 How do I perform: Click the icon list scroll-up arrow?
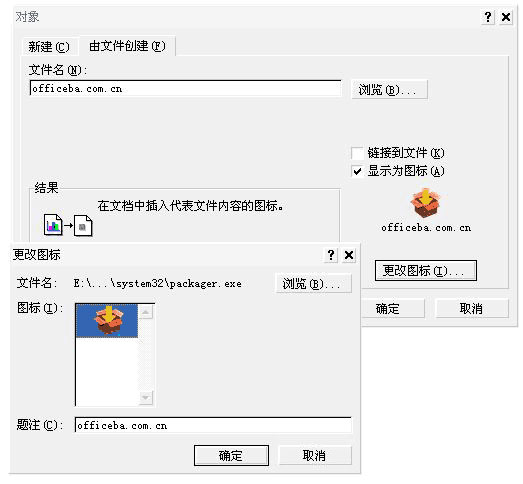(x=146, y=312)
